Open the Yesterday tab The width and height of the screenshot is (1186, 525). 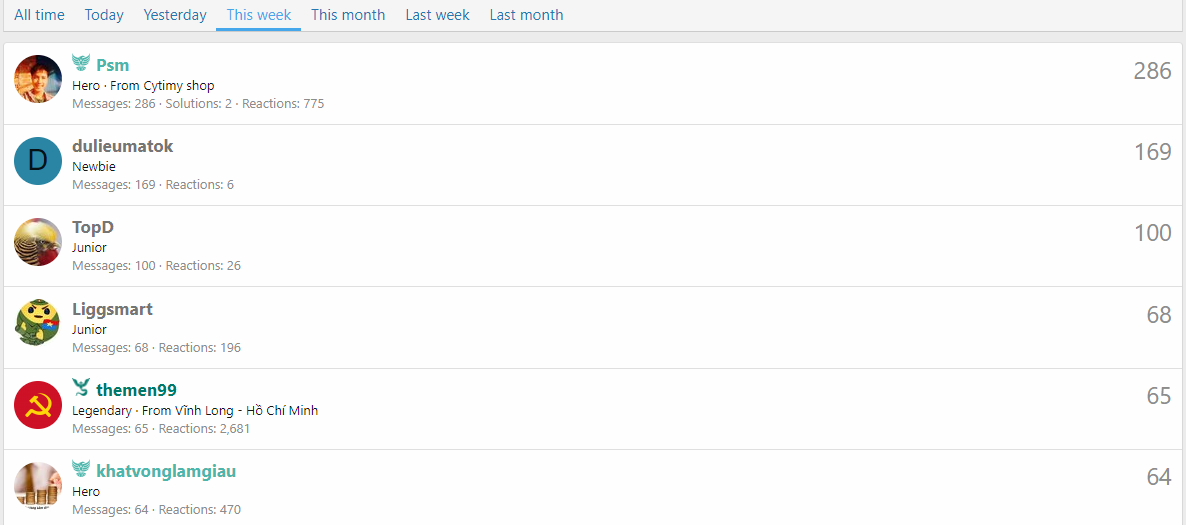pyautogui.click(x=175, y=15)
